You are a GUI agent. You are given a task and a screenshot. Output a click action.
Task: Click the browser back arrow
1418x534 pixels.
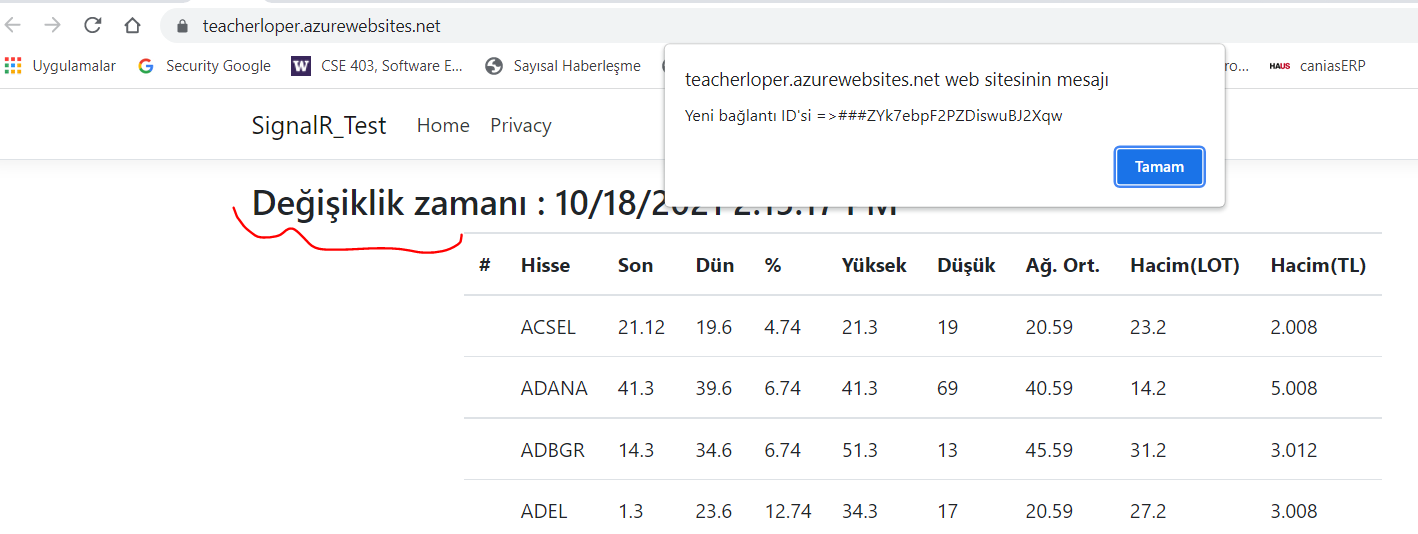(x=13, y=26)
